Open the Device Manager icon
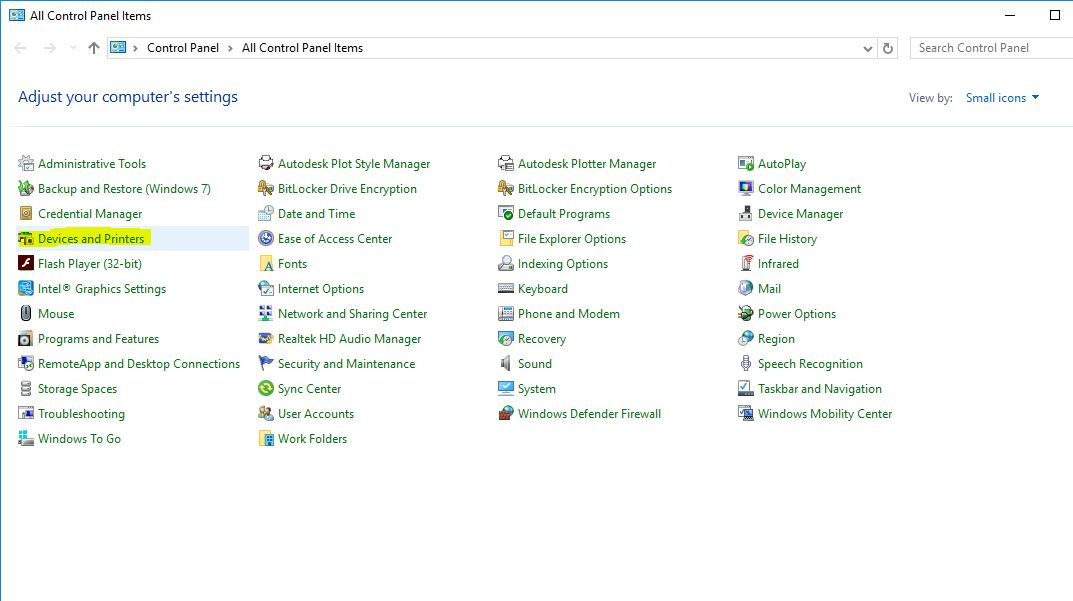Screen dimensions: 1073x601 coord(745,214)
